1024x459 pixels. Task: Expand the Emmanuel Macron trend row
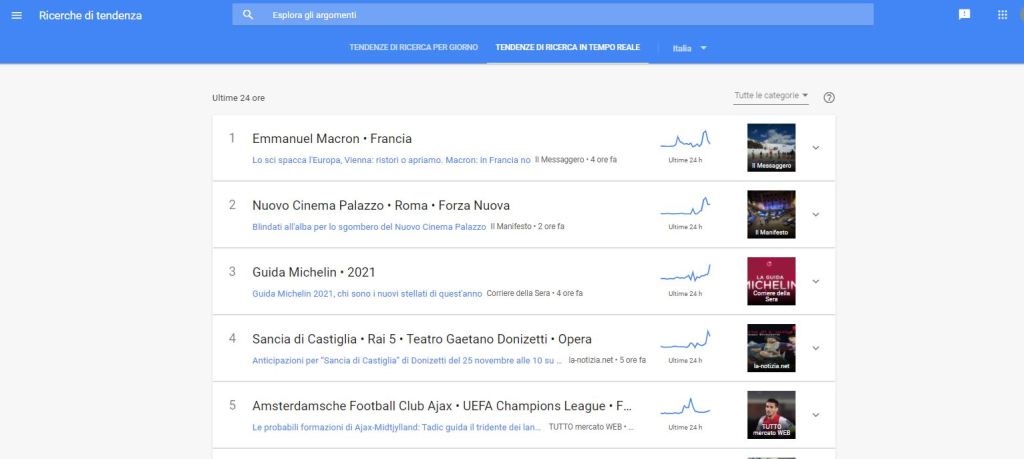click(x=815, y=148)
